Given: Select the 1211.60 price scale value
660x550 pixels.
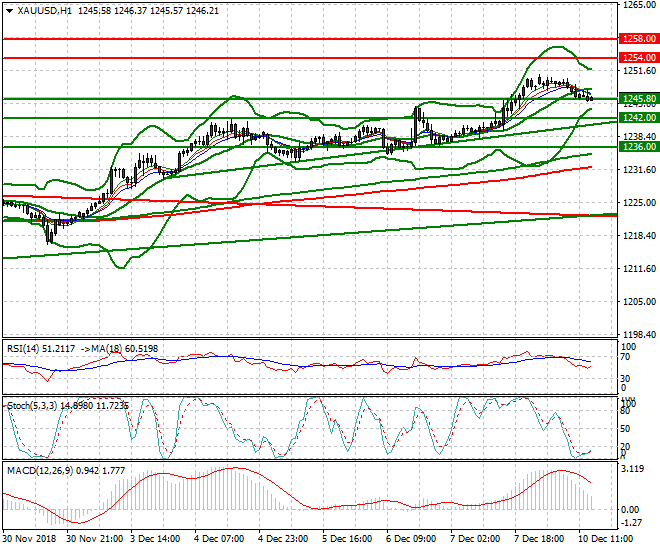Looking at the screenshot, I should [x=639, y=268].
